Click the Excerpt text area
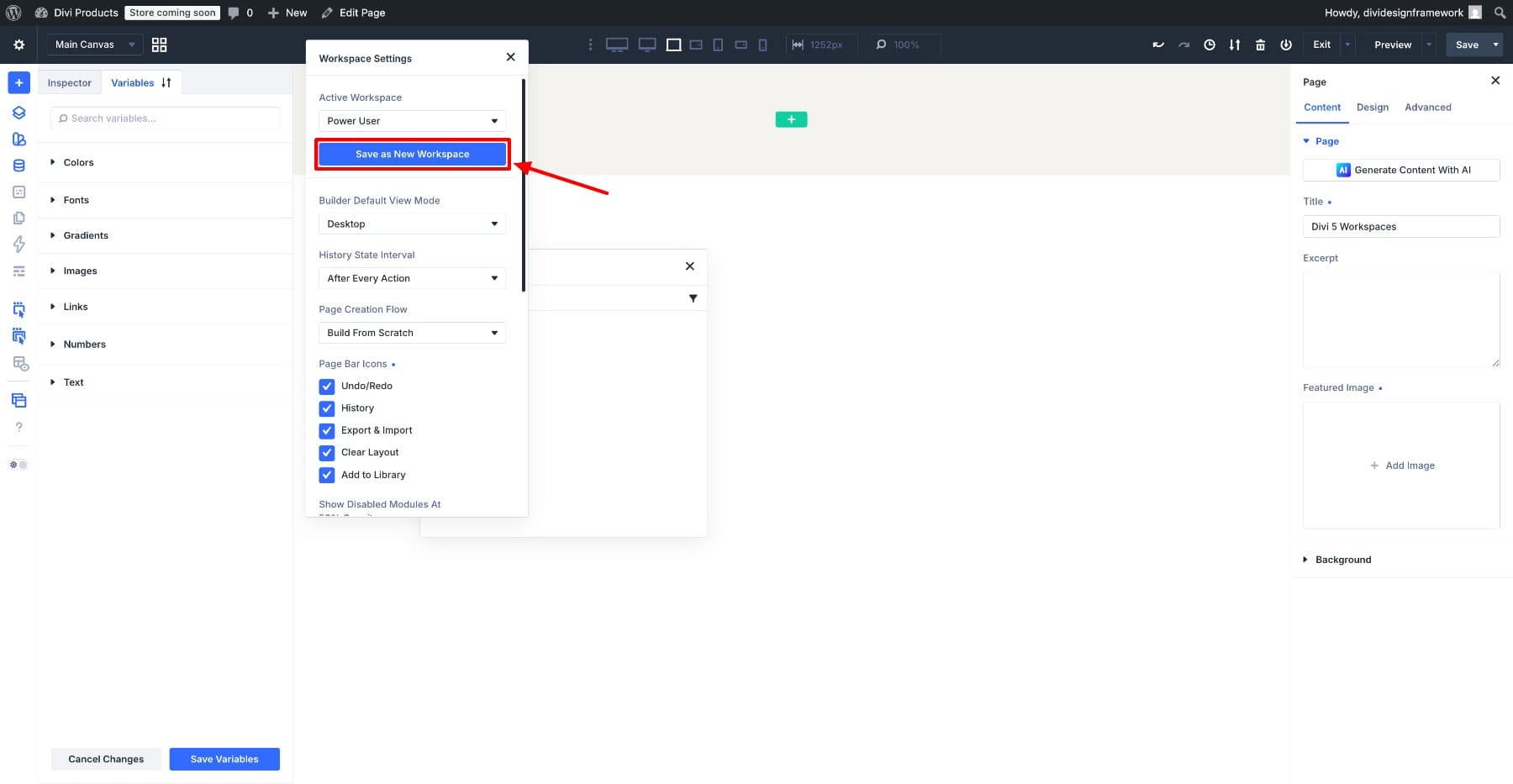1513x784 pixels. [1401, 319]
